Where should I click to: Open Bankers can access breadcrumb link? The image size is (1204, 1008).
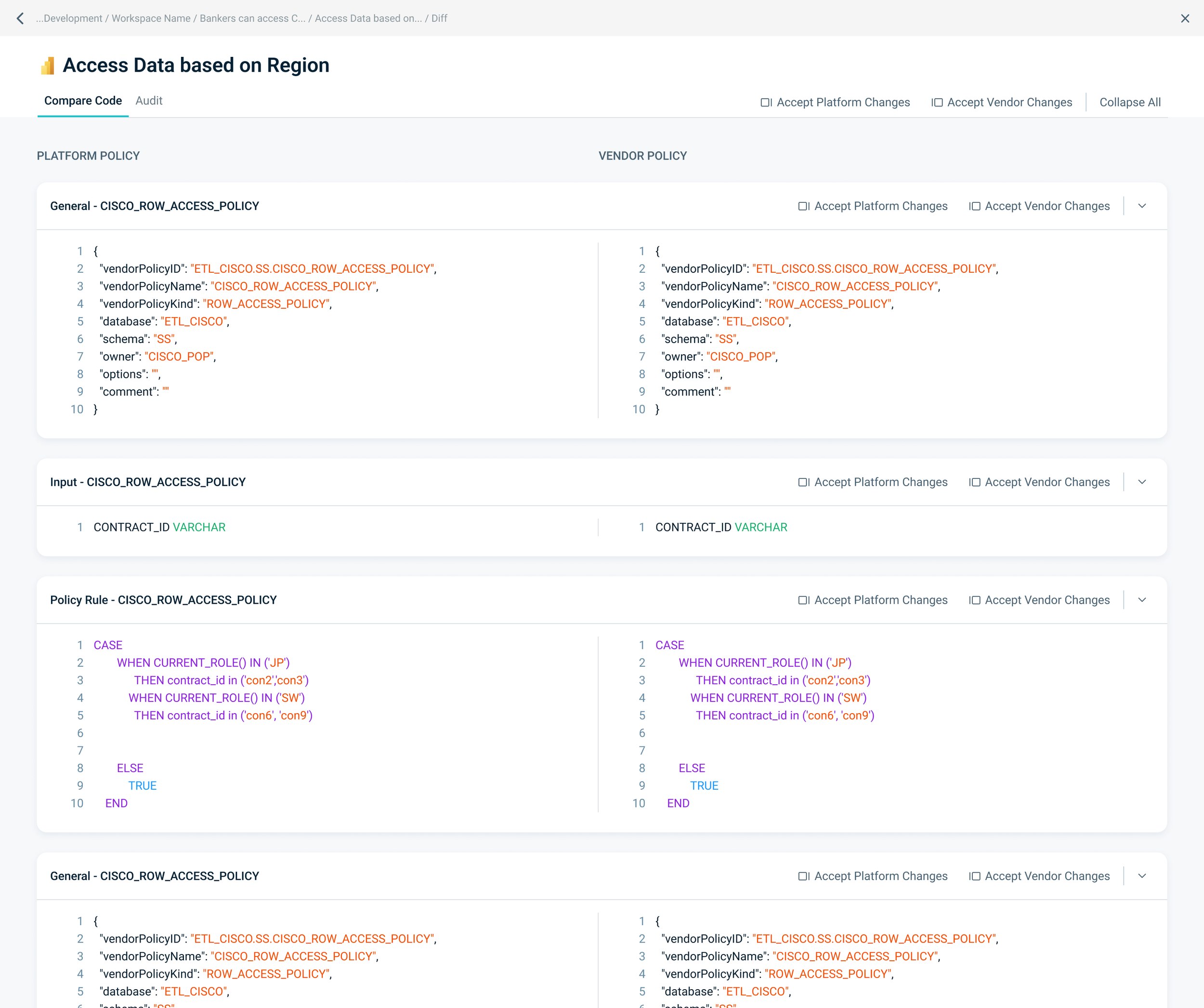pos(252,18)
